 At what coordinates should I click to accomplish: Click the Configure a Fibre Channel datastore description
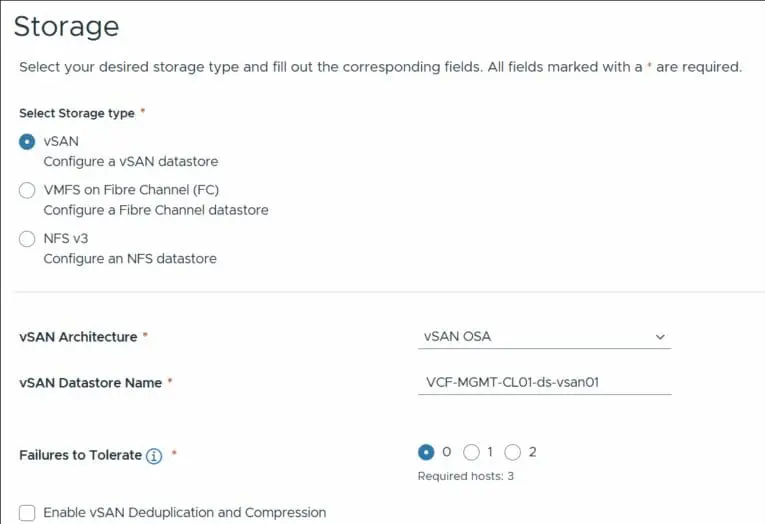coord(156,211)
